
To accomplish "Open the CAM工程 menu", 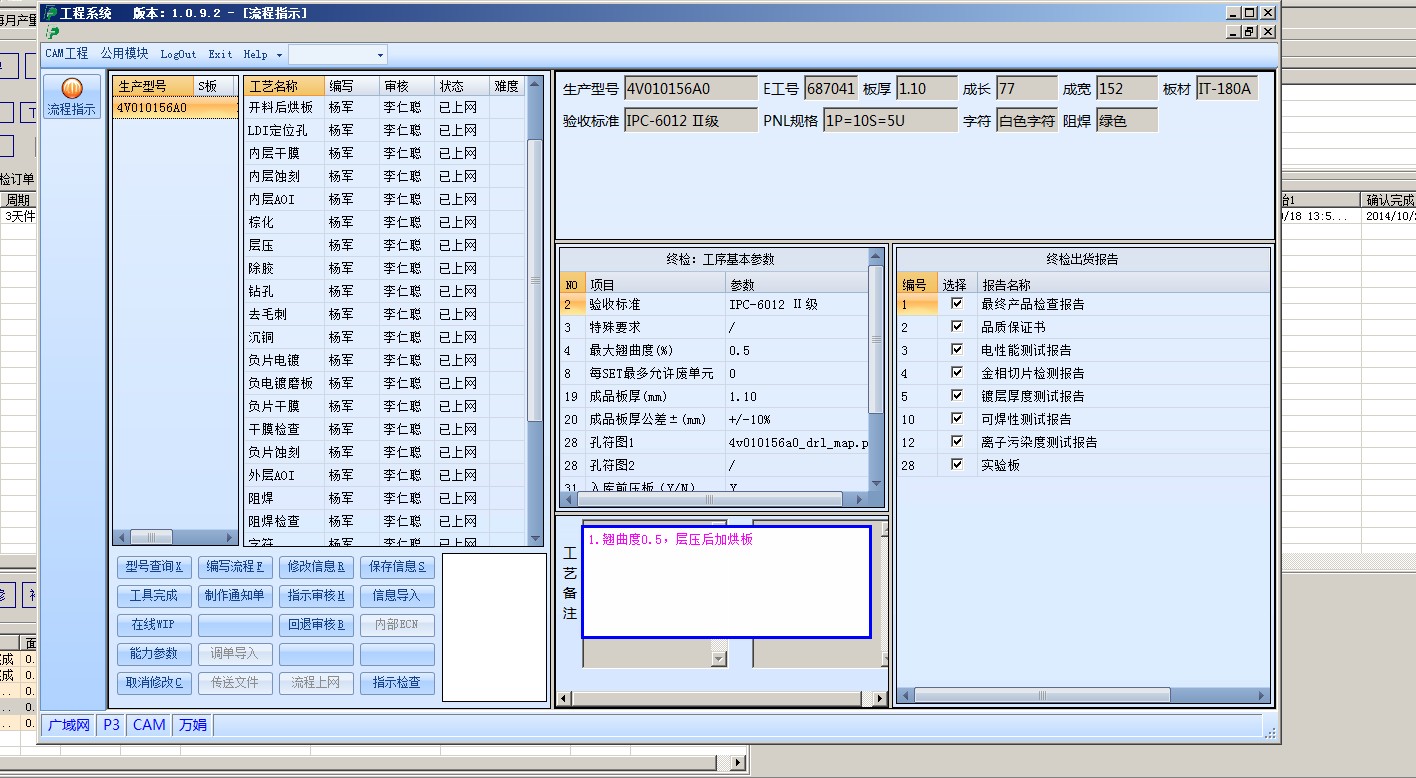I will (67, 54).
